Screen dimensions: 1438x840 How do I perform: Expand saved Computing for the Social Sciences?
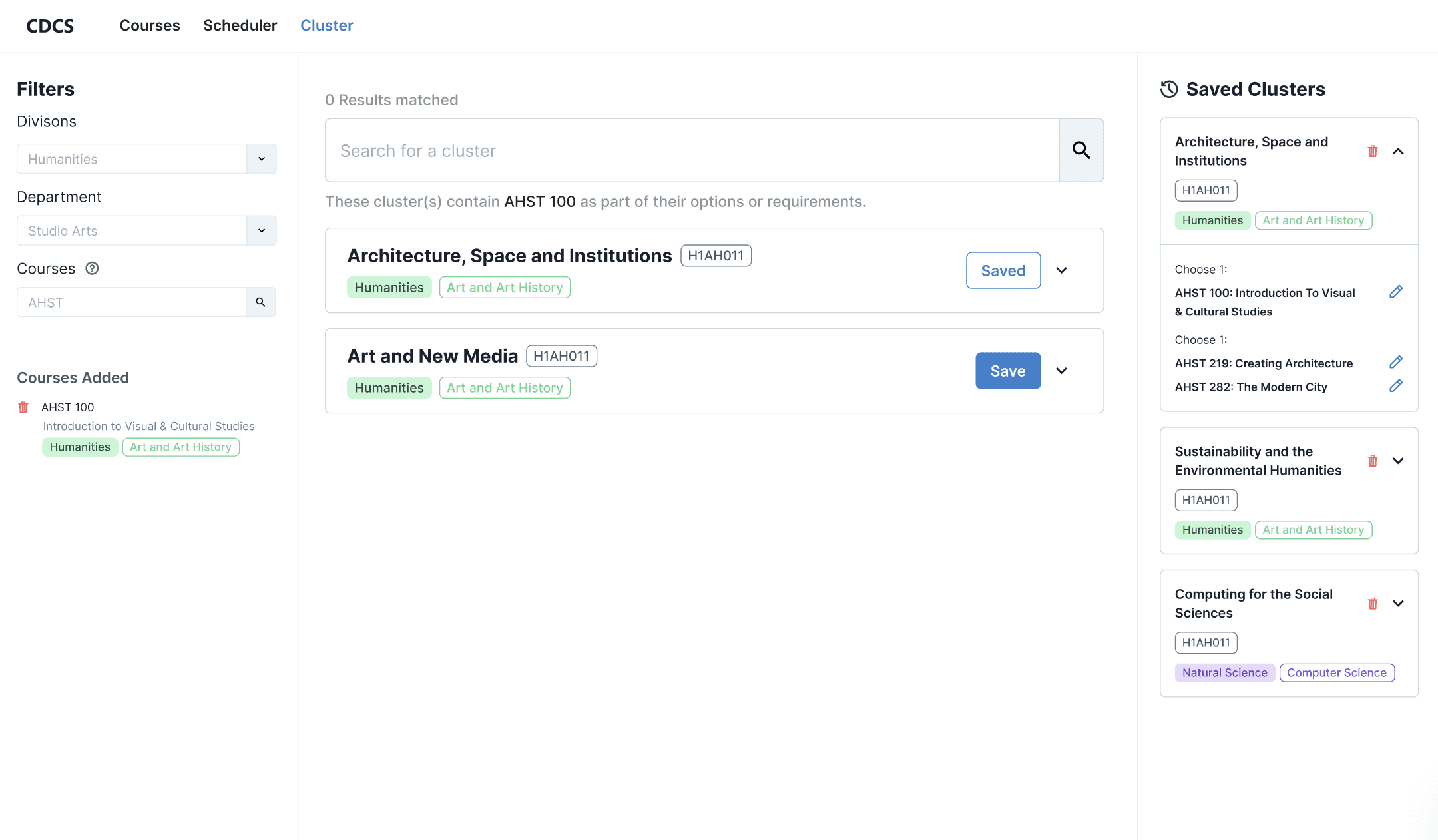[x=1398, y=604]
